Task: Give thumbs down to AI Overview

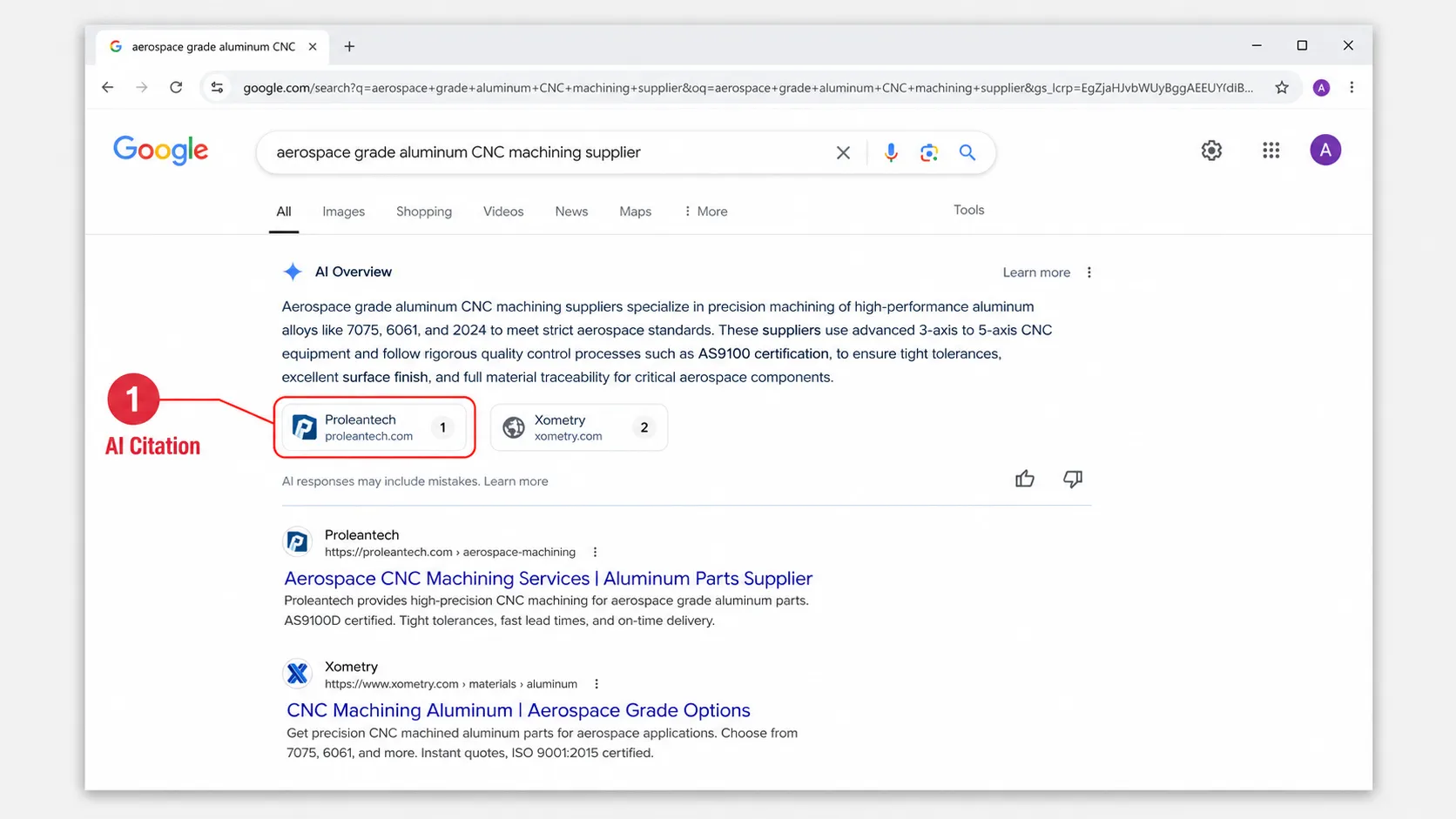Action: (1073, 479)
